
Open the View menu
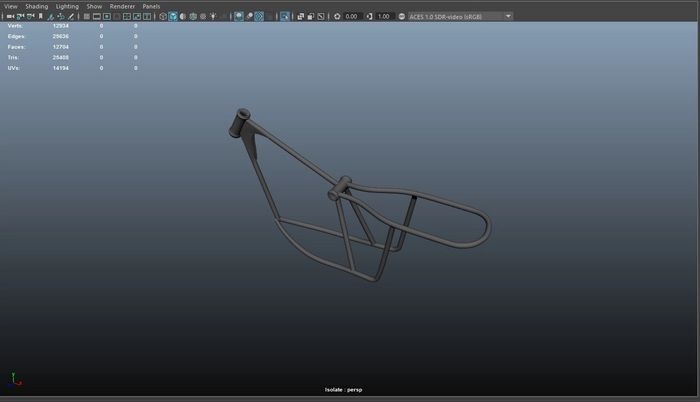[10, 6]
